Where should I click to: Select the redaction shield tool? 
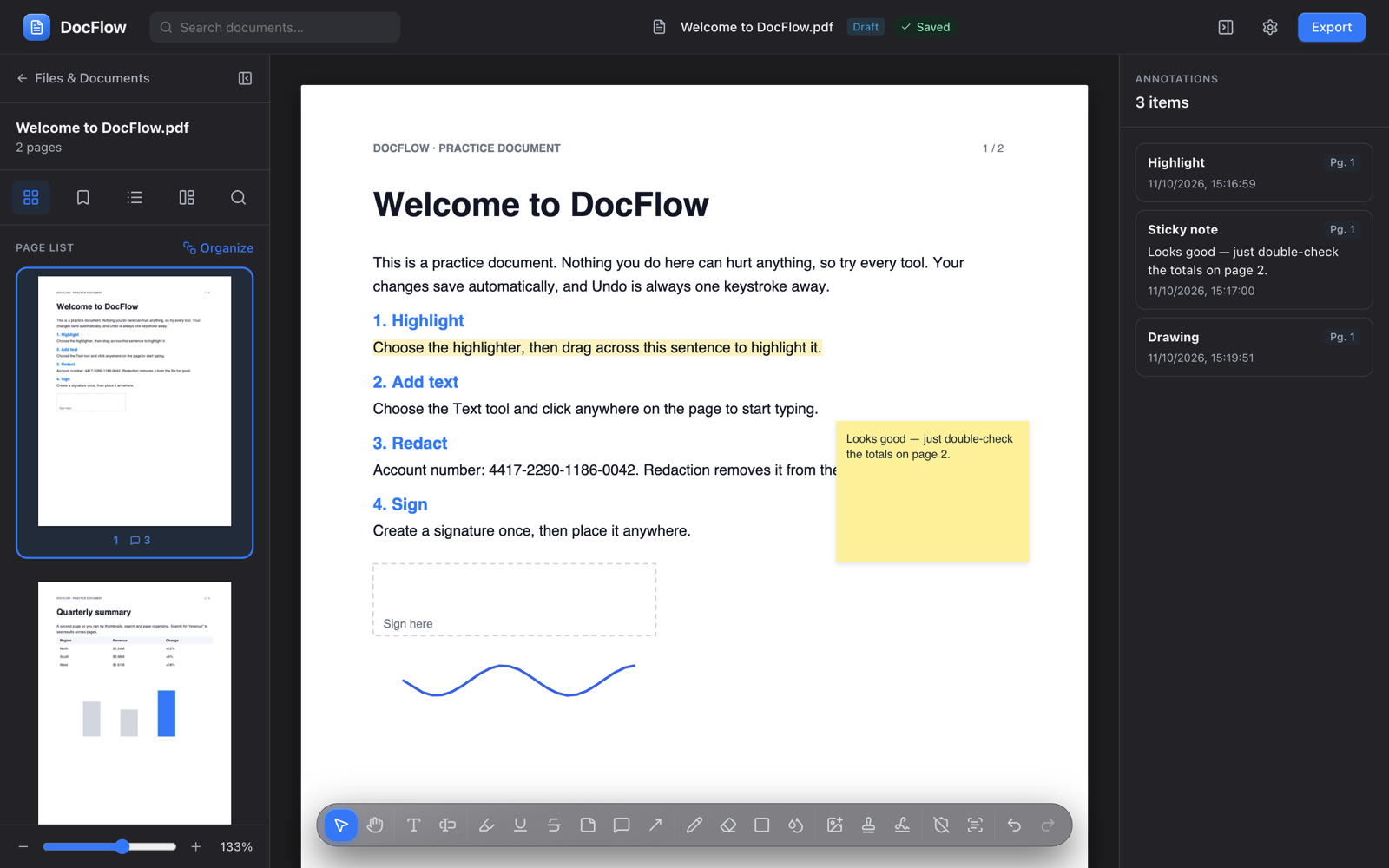(941, 825)
